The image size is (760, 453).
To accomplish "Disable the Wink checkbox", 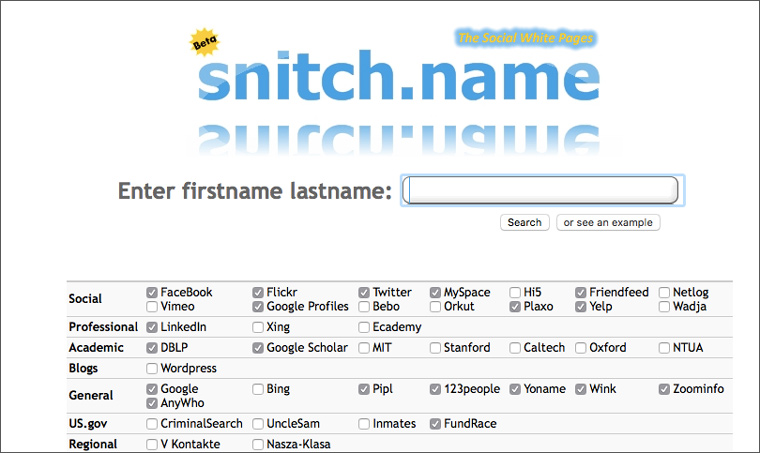I will 581,389.
